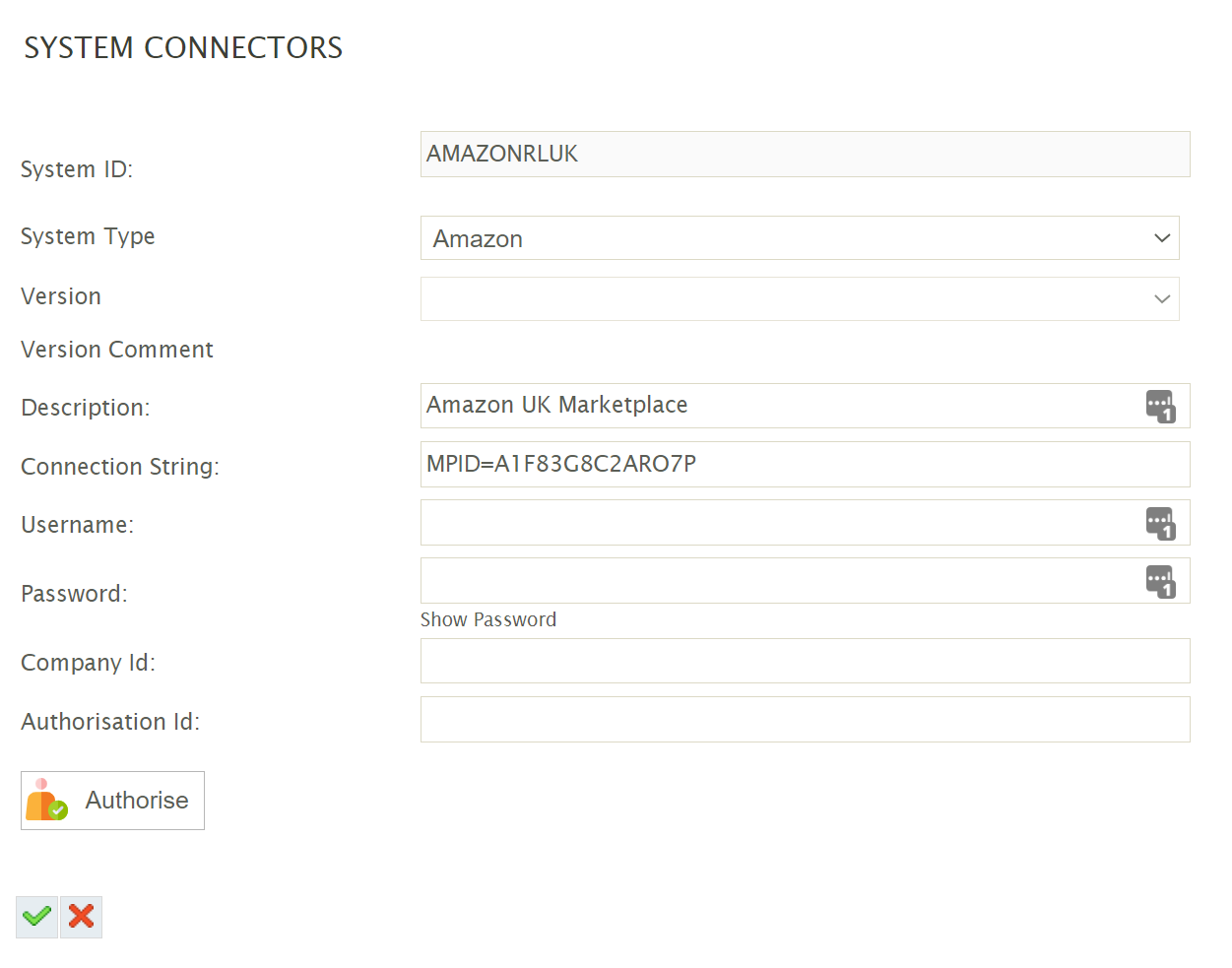Image resolution: width=1232 pixels, height=968 pixels.
Task: Click the Show Password link
Action: [488, 619]
